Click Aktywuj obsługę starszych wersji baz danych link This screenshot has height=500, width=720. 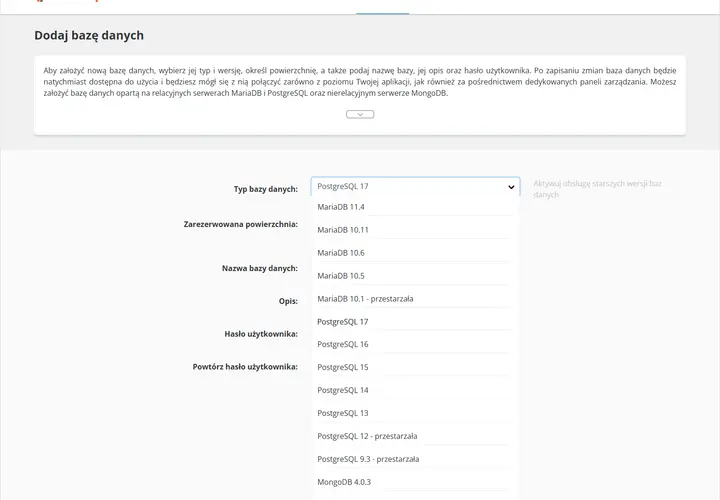[x=597, y=189]
